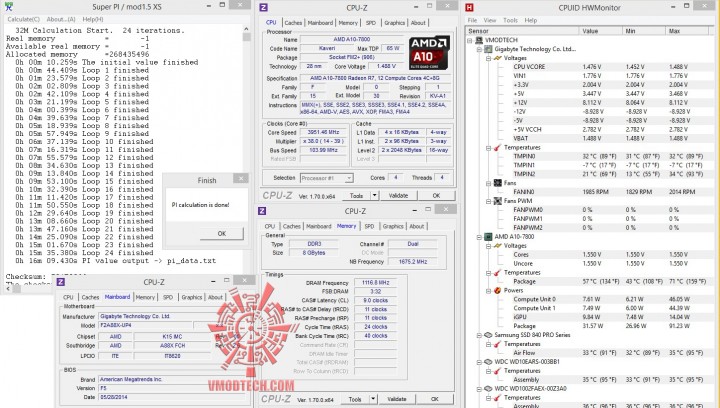Image resolution: width=720 pixels, height=408 pixels.
Task: Click the Super PI vertical scrollbar up arrow
Action: point(246,28)
